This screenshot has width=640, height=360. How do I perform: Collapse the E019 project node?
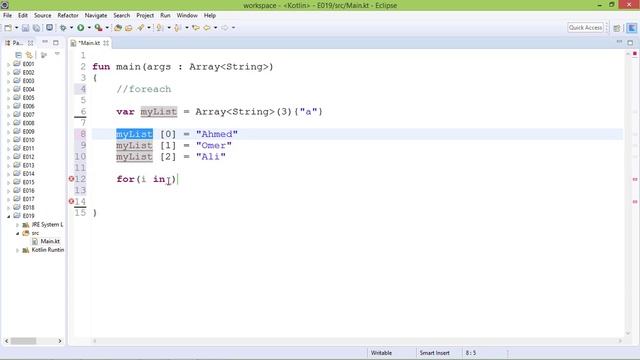pyautogui.click(x=9, y=216)
